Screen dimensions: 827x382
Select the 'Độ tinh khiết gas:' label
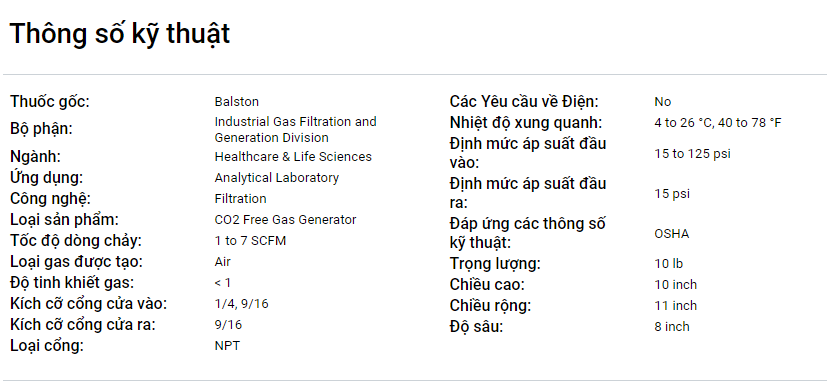point(72,283)
